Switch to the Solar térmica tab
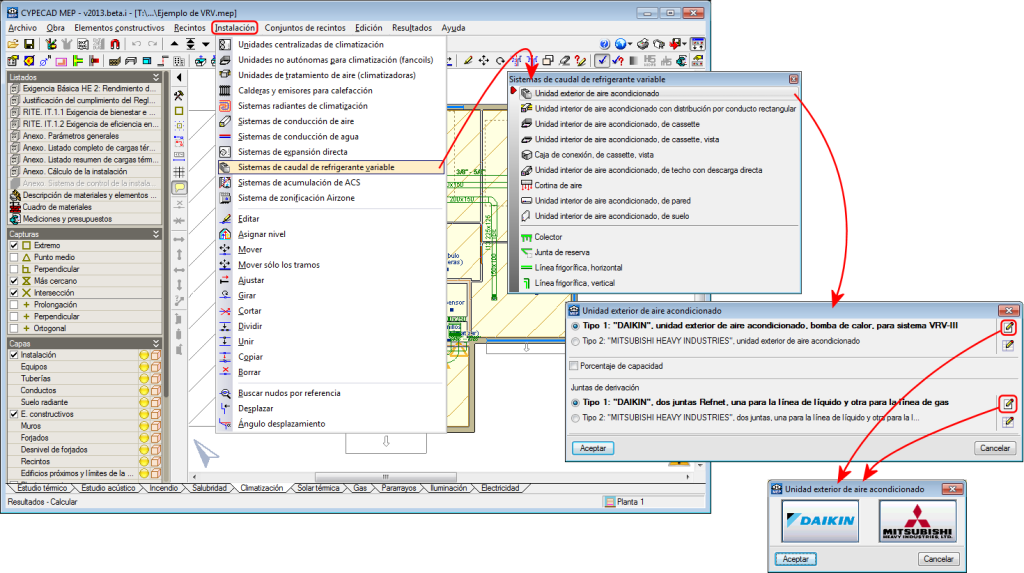This screenshot has height=573, width=1024. pos(318,488)
